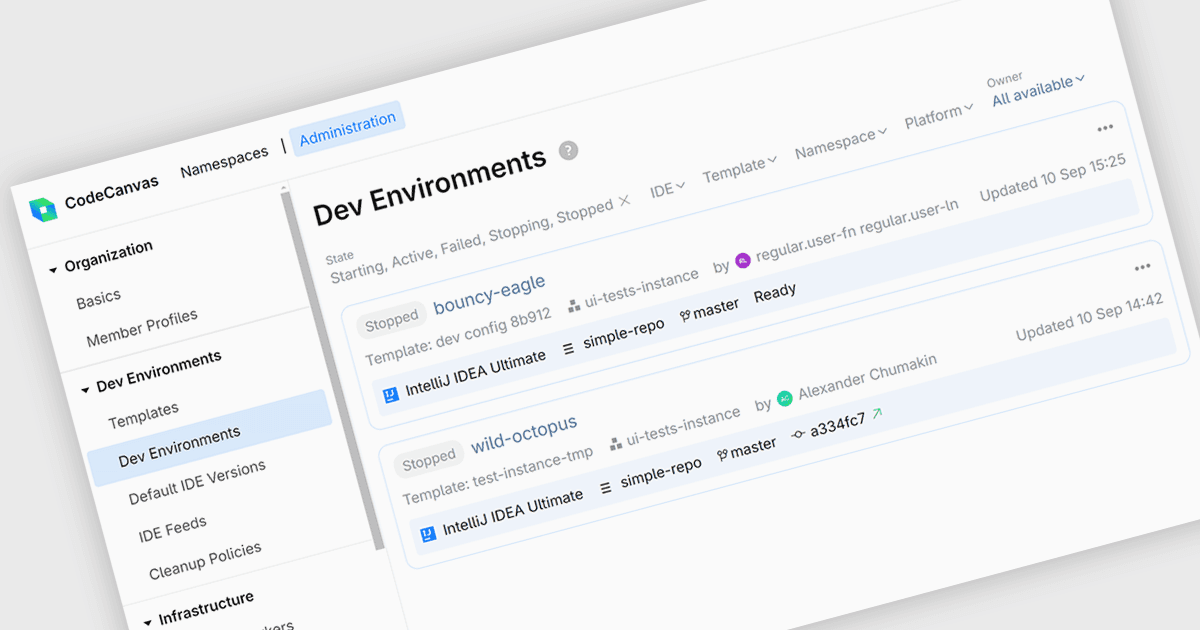Screen dimensions: 1200x630
Task: Open the bouncy-eagle environment link
Action: click(490, 295)
